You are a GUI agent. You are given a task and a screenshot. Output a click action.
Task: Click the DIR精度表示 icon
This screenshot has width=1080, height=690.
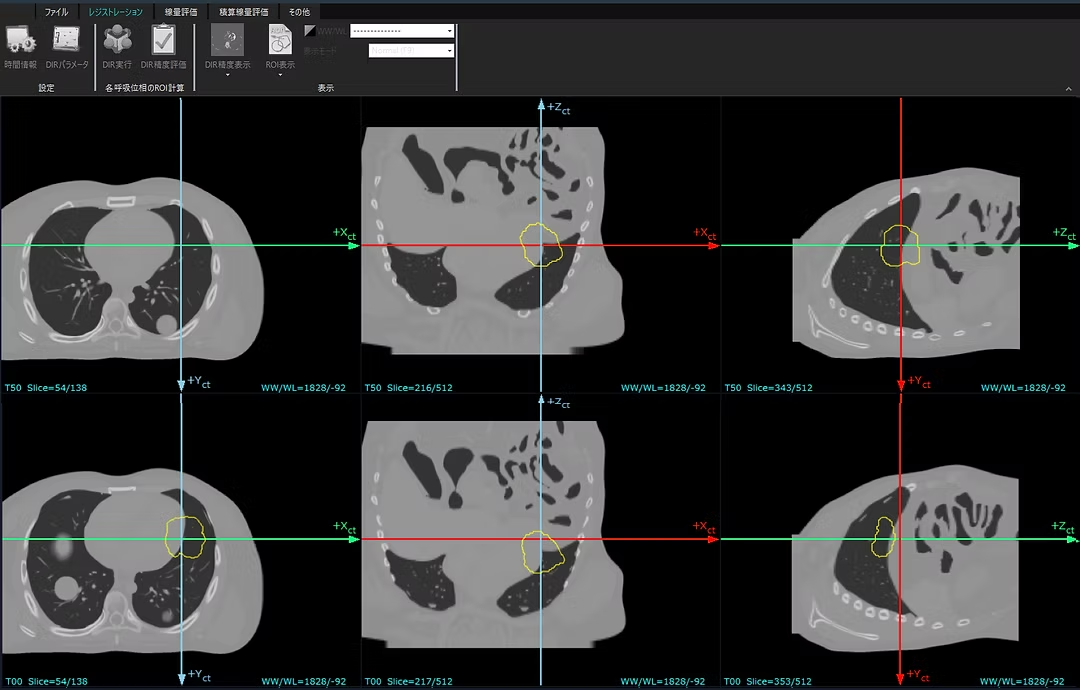click(227, 41)
